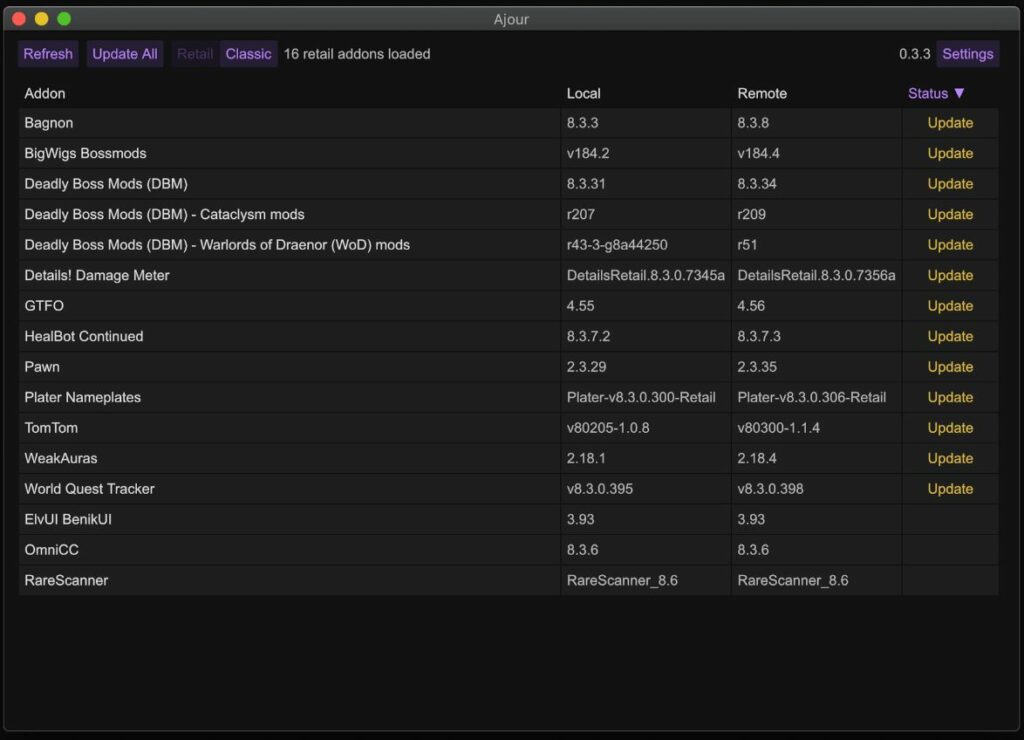Sort by the Remote column header
Viewport: 1024px width, 740px height.
click(761, 93)
